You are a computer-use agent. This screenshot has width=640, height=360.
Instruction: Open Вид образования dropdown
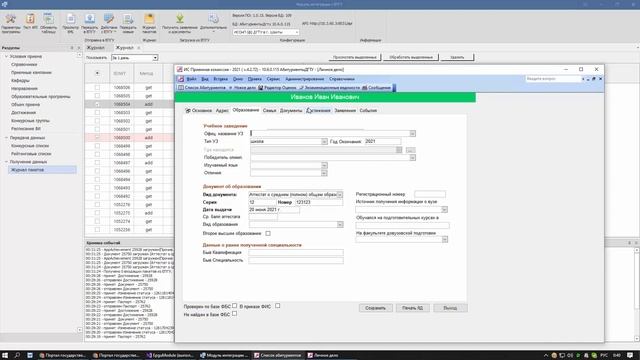[340, 224]
